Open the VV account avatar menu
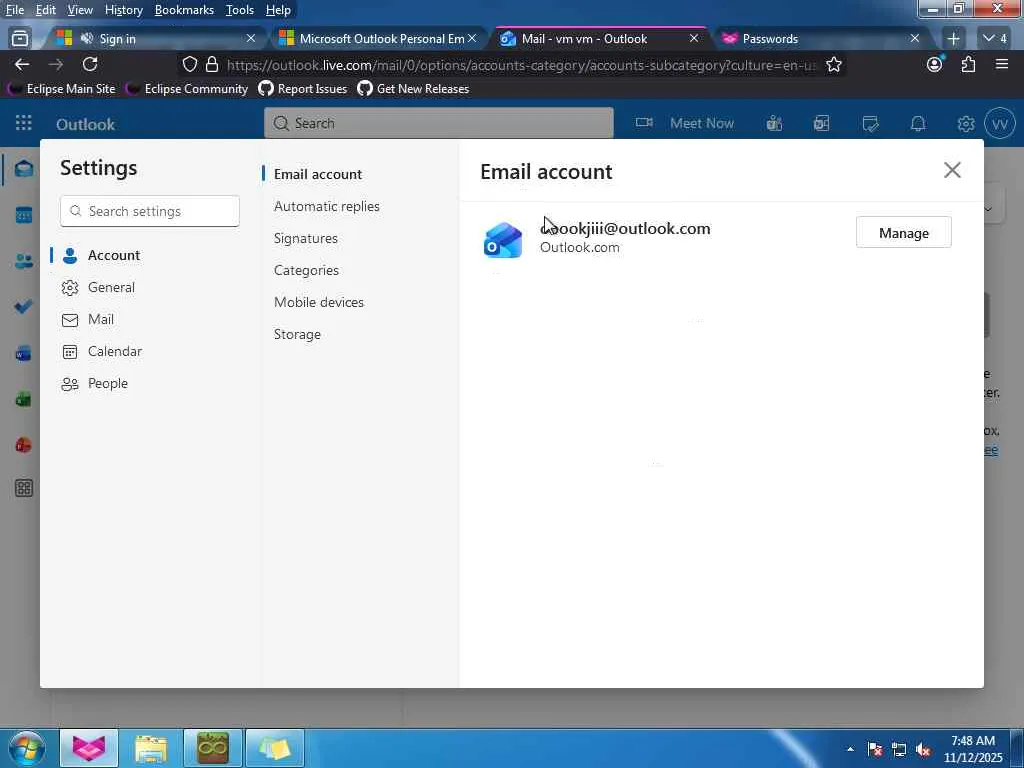Image resolution: width=1024 pixels, height=768 pixels. point(1000,123)
